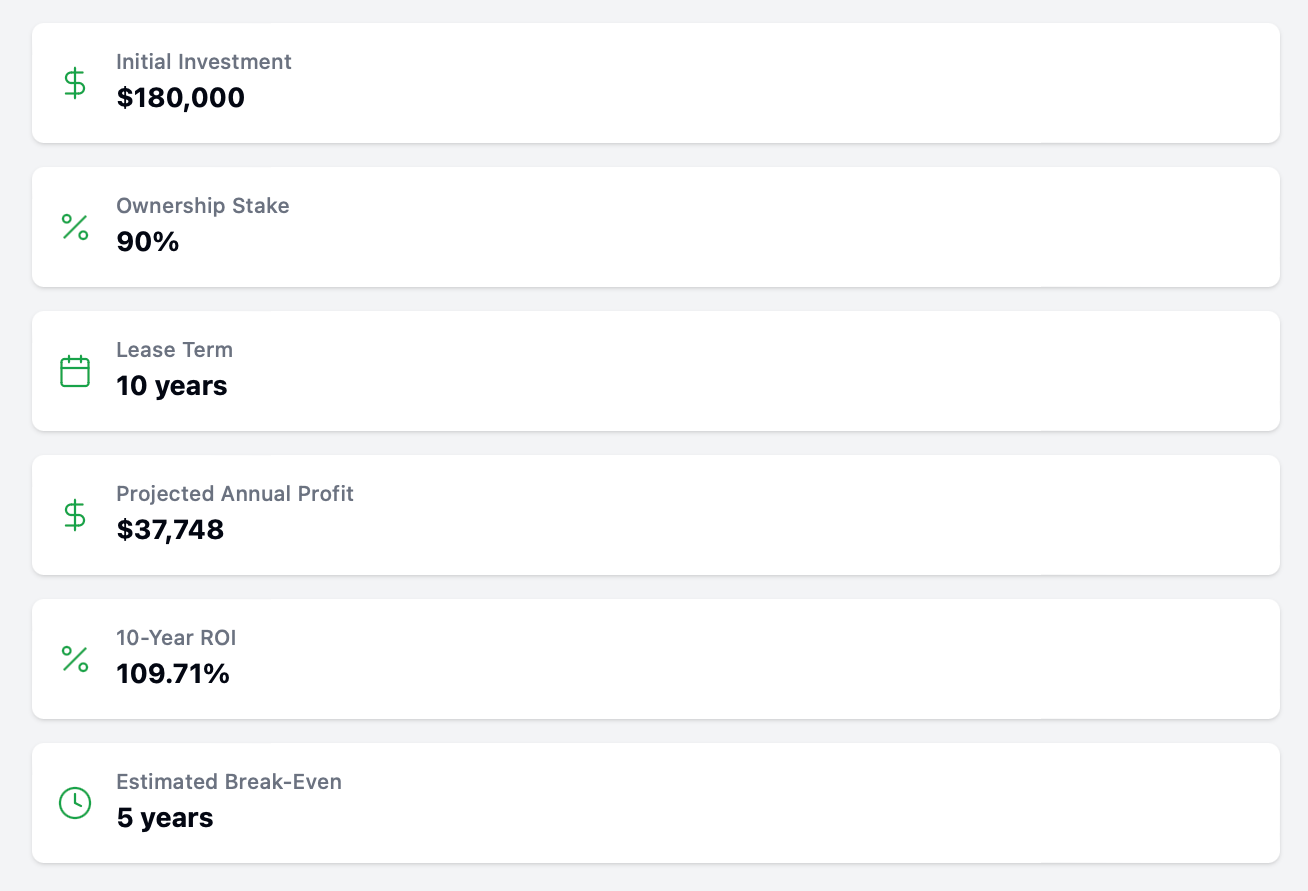
Task: Click the clock icon for Estimated Break-Even
Action: (75, 803)
